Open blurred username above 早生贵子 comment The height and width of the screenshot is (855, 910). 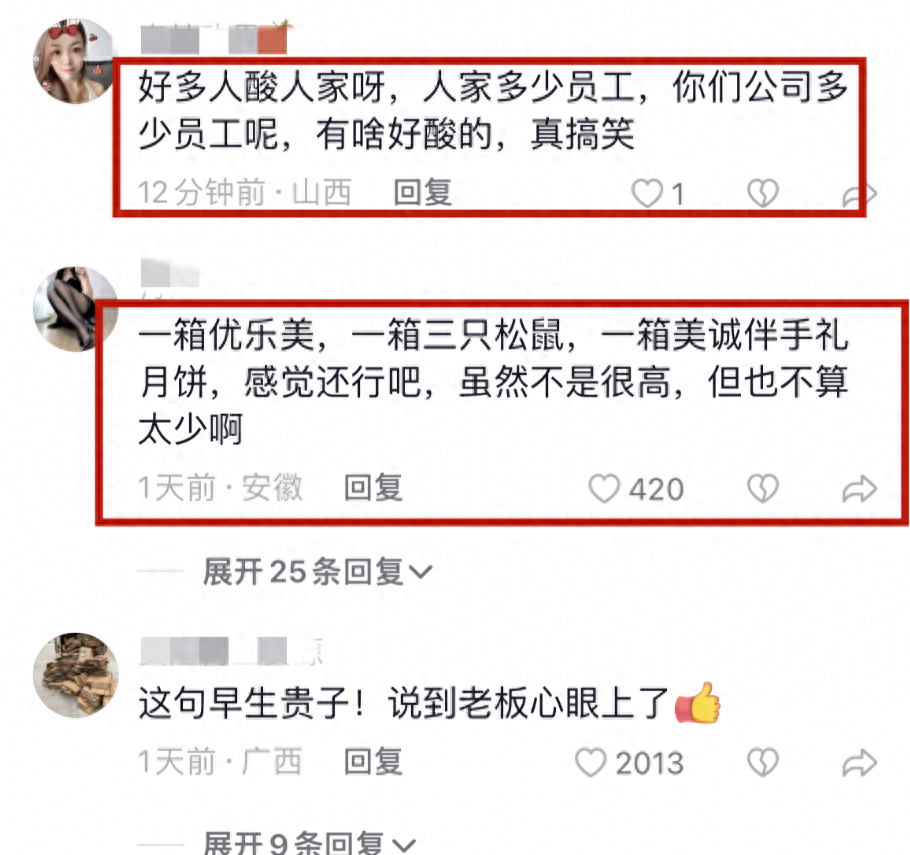coord(231,651)
